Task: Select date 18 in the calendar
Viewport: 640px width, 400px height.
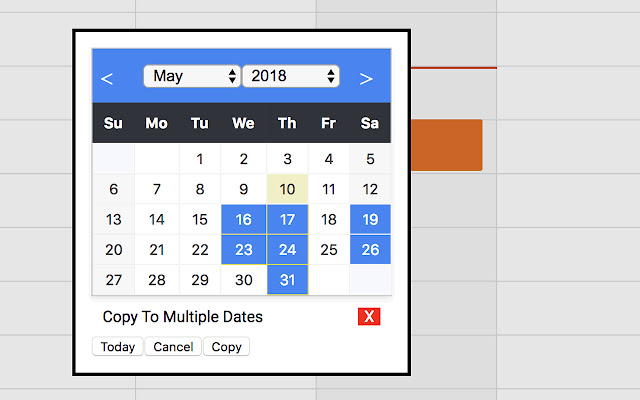Action: pos(329,220)
